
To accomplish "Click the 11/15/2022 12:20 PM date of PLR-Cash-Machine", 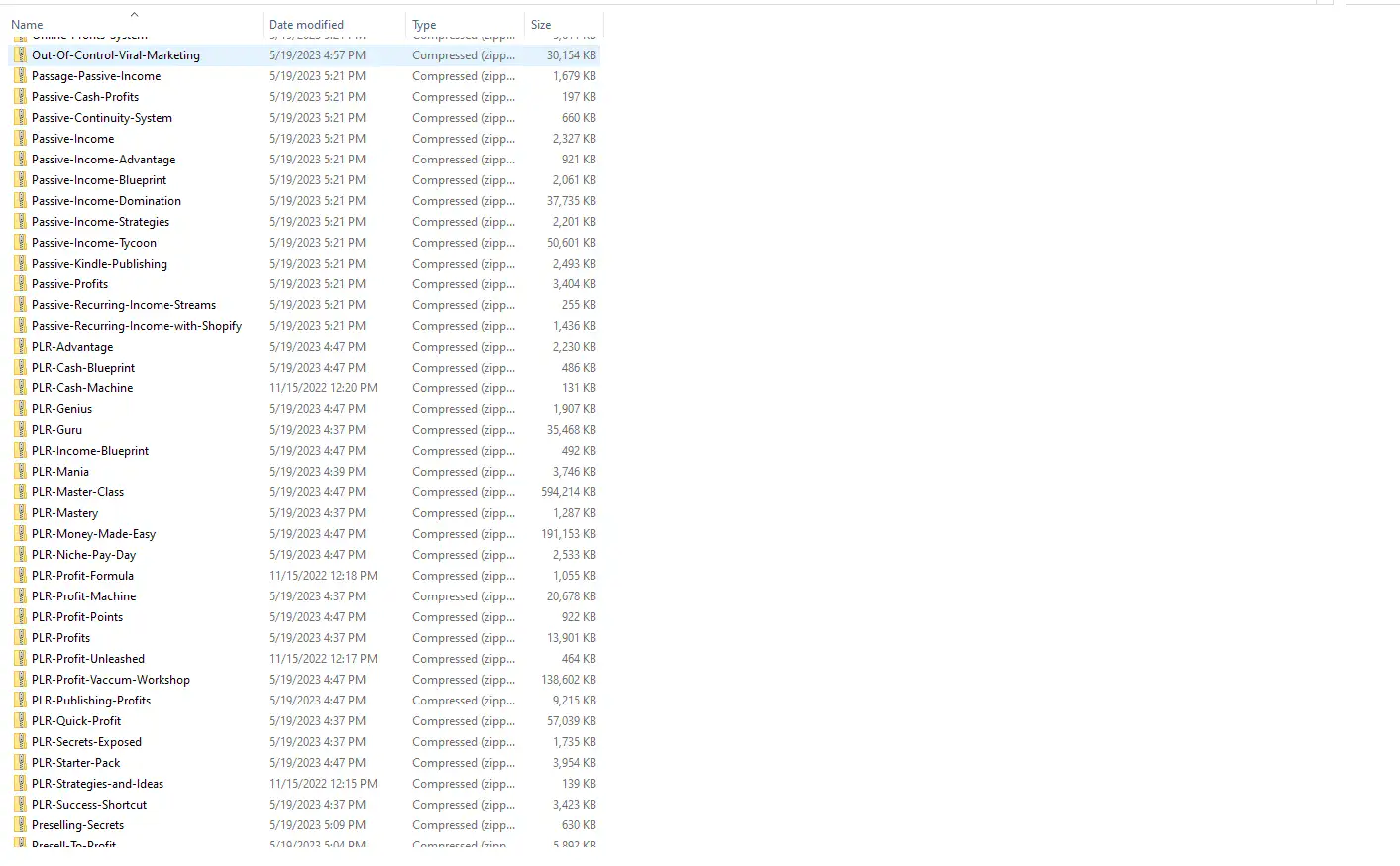I will click(x=323, y=388).
